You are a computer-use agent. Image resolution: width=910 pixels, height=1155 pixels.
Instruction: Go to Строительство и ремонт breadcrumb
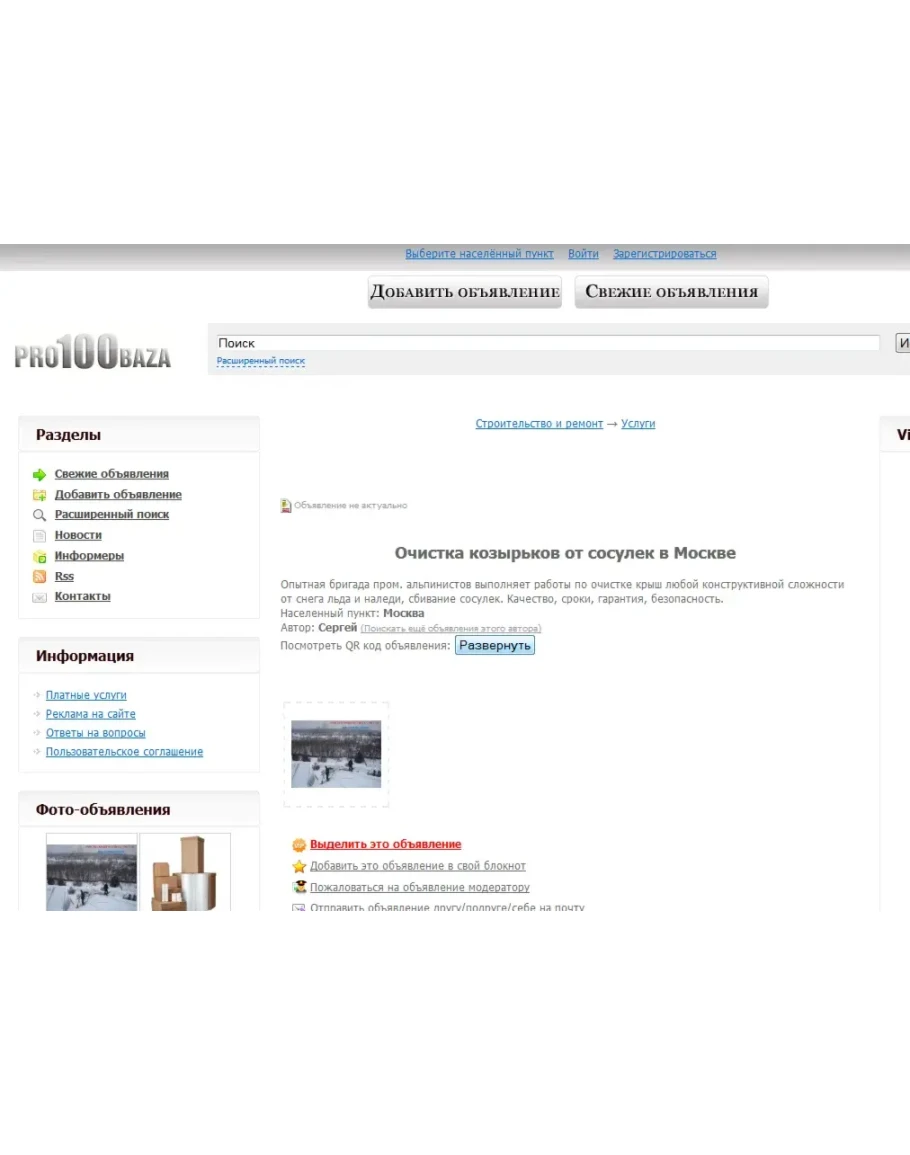[539, 424]
